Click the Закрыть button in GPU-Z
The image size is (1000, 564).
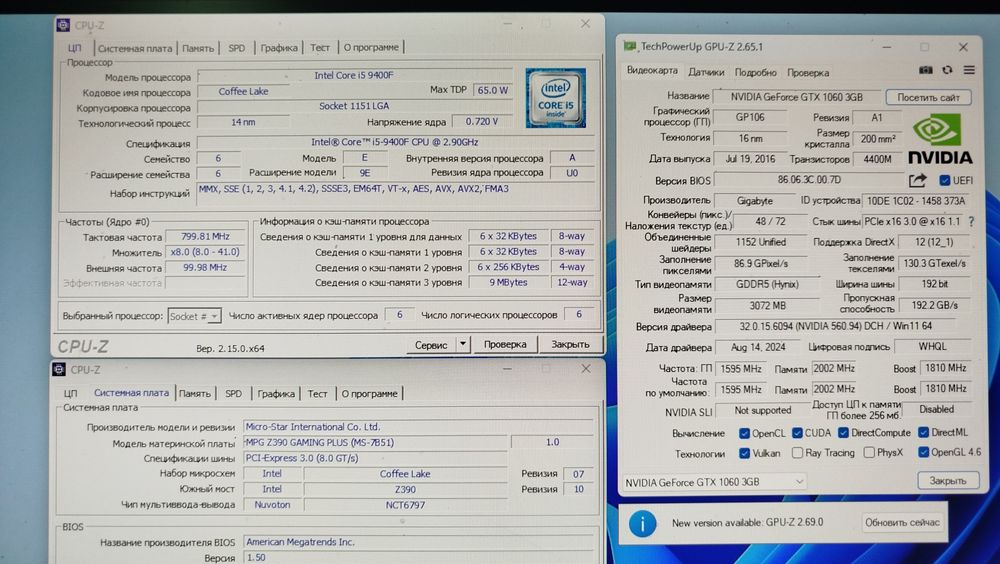click(948, 480)
